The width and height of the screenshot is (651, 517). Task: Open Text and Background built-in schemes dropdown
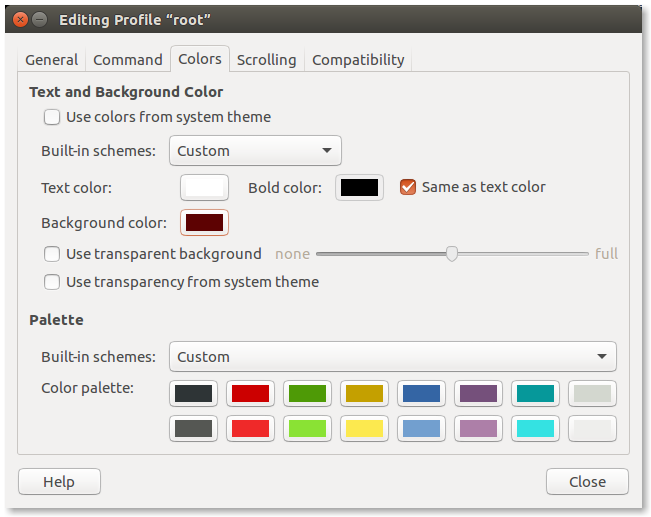pyautogui.click(x=255, y=150)
